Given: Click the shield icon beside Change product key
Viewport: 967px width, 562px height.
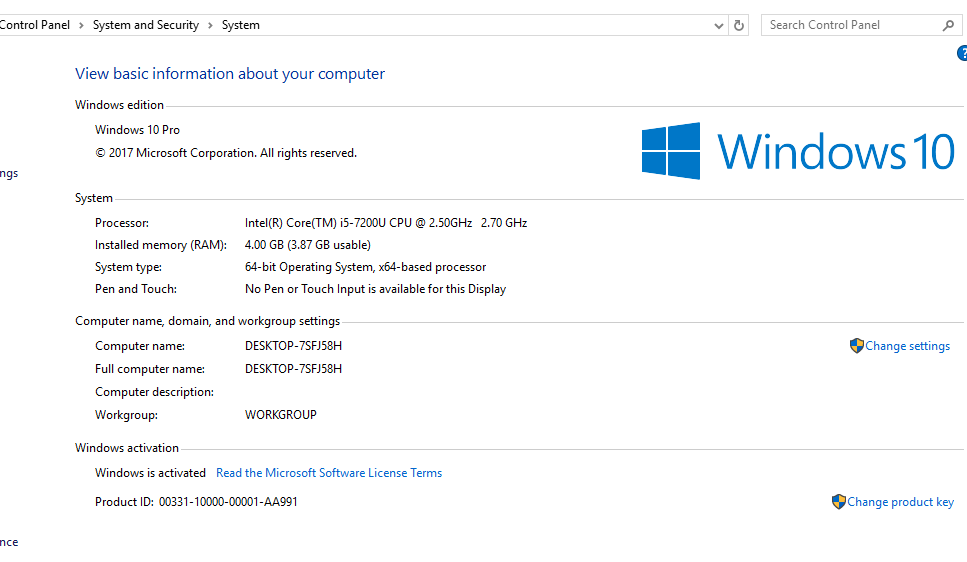Looking at the screenshot, I should 838,502.
